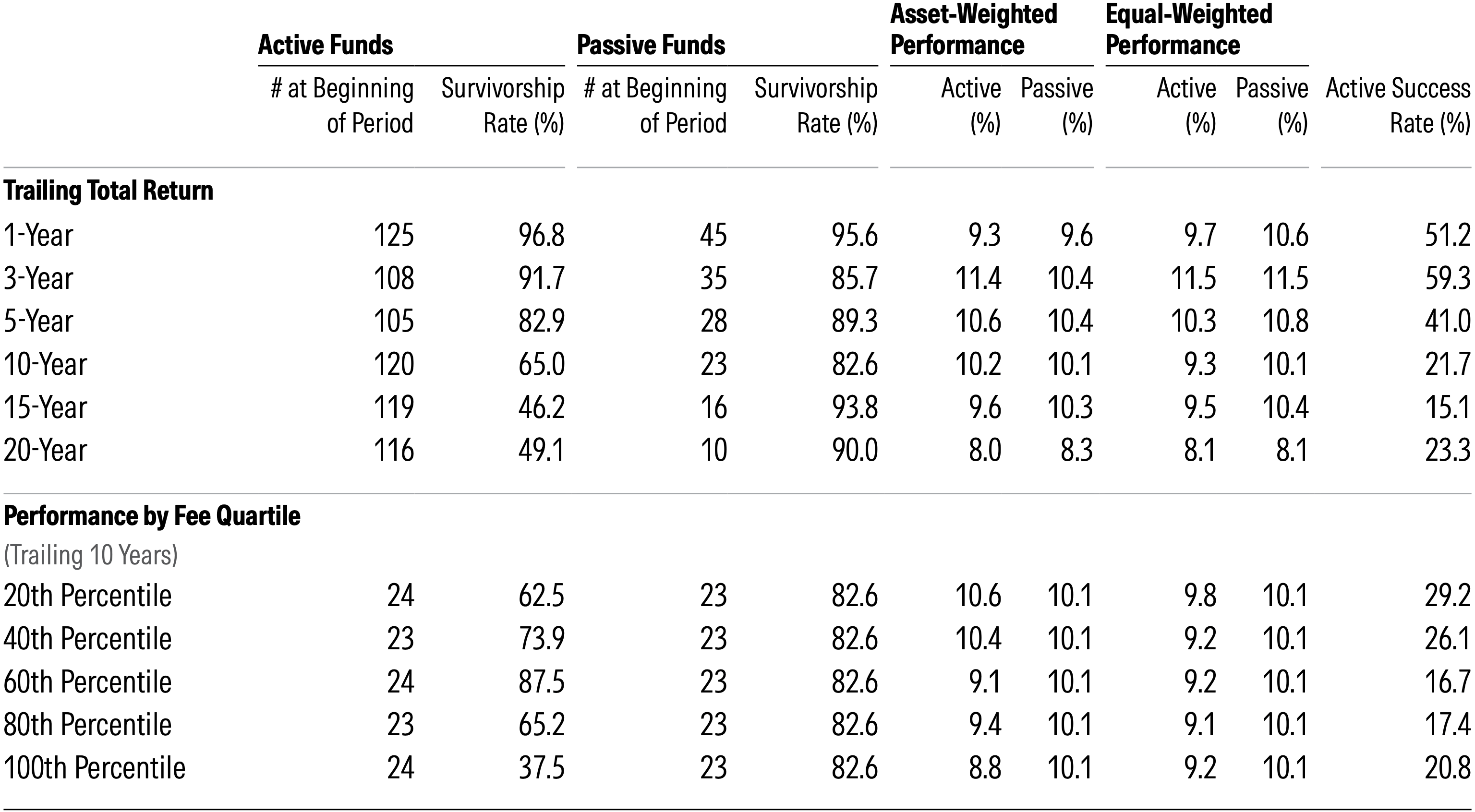This screenshot has width=1475, height=812.
Task: Click the Active Success Rate (%) header
Action: point(1397,106)
